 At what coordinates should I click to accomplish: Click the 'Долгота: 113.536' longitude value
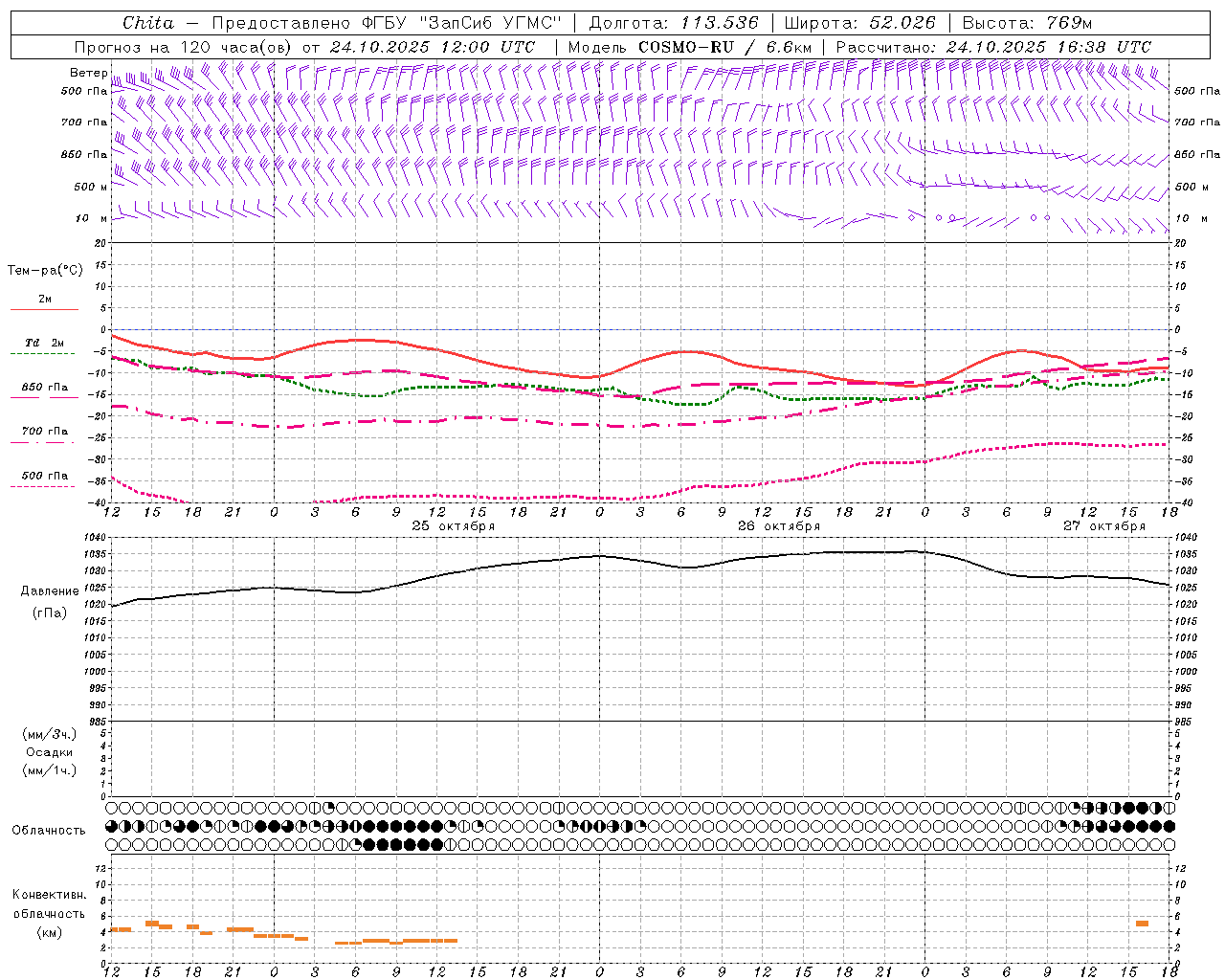[x=674, y=23]
